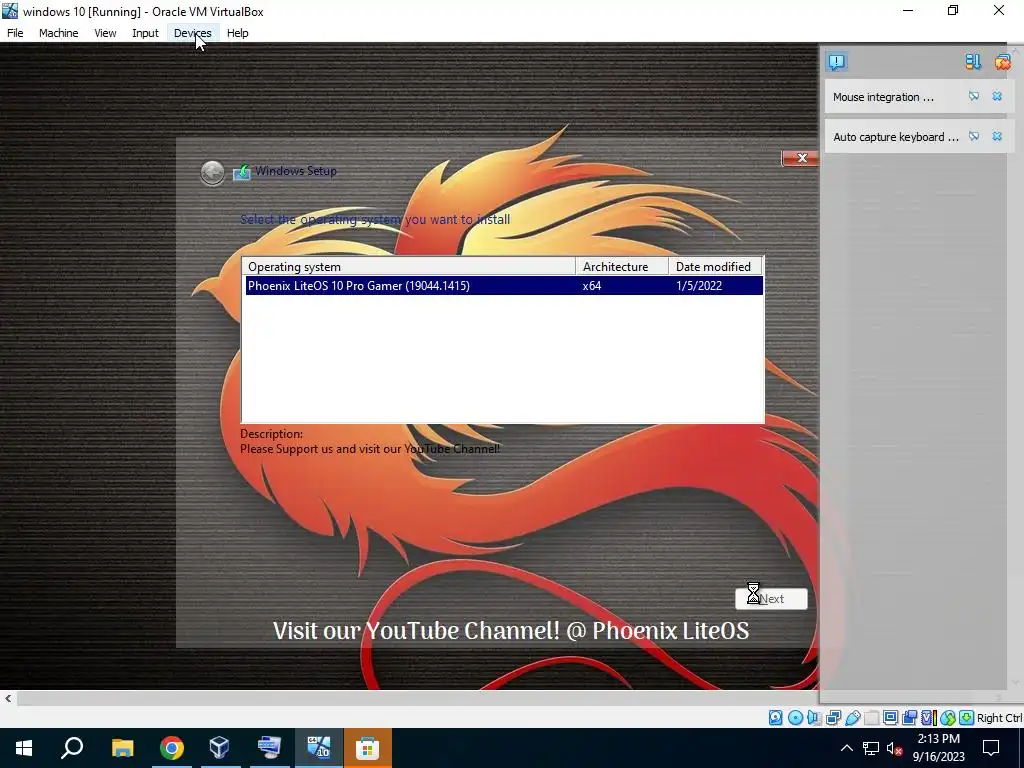The height and width of the screenshot is (768, 1024).
Task: Don't show Auto capture keyboard message again icon
Action: point(974,136)
